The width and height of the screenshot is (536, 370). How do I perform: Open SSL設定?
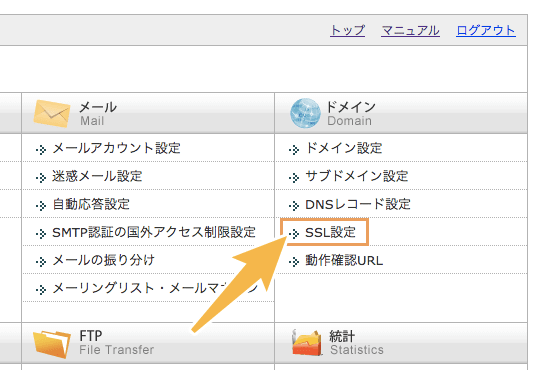pos(330,232)
